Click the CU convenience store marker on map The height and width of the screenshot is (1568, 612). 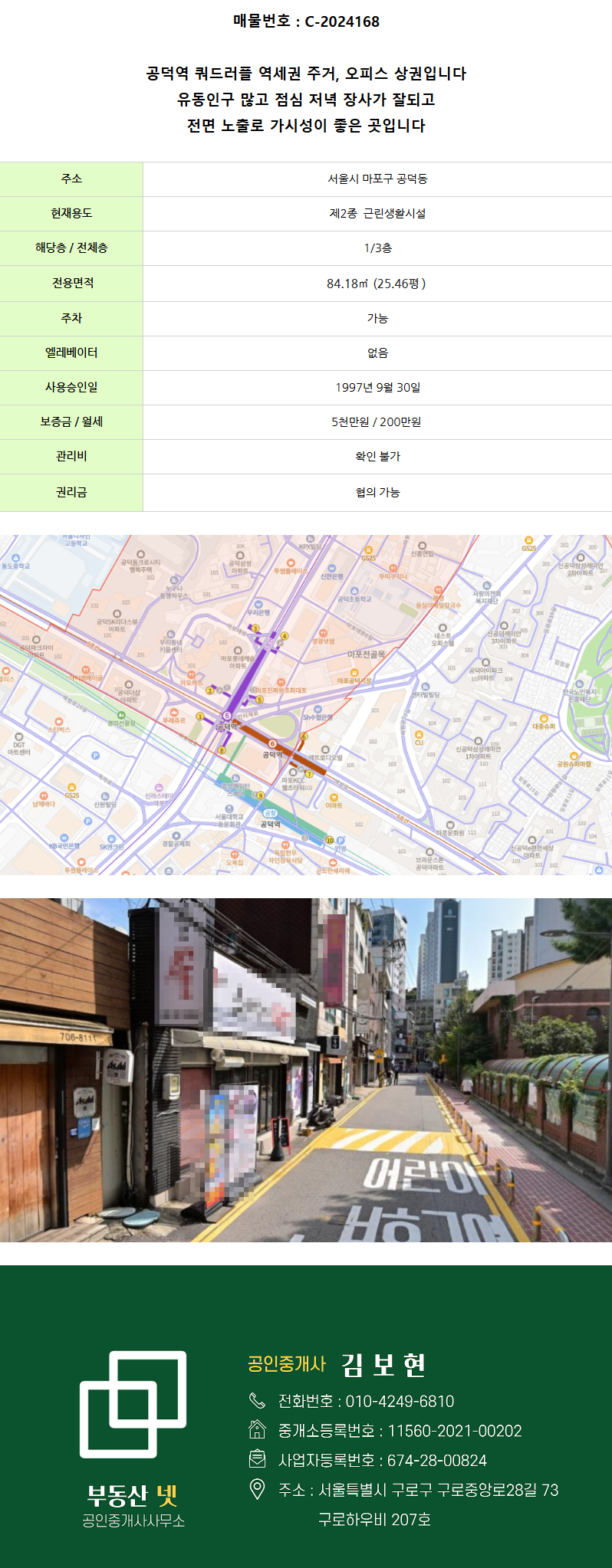coord(419,734)
